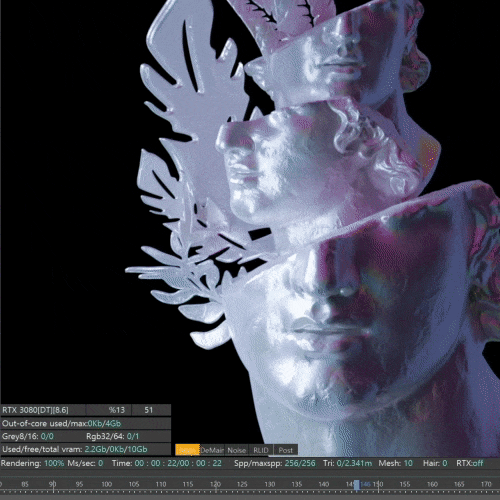Click the blue timeline playhead handle
This screenshot has width=500, height=500.
pos(356,485)
